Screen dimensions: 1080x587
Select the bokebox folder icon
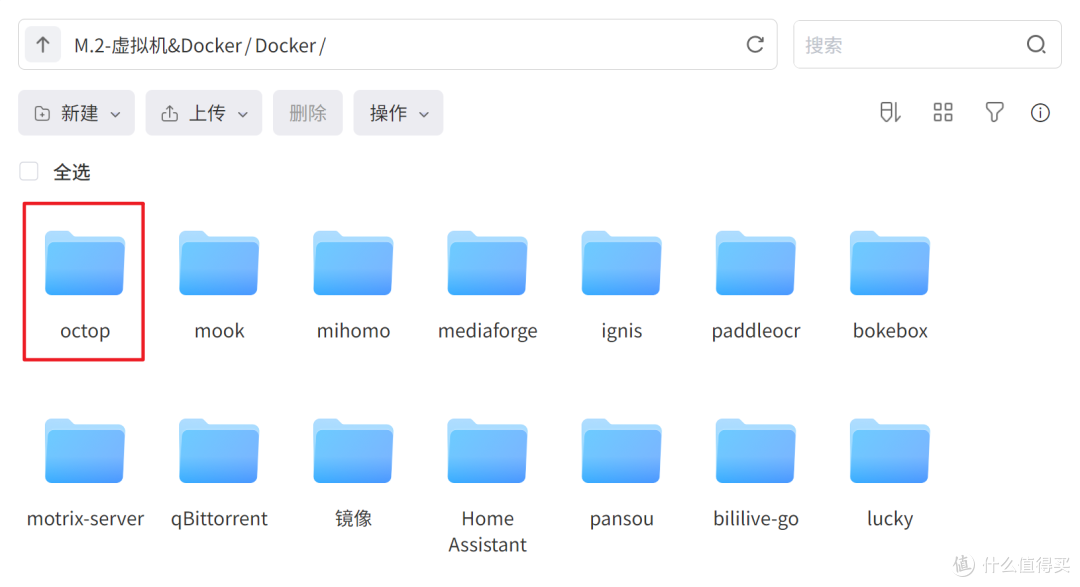click(x=890, y=263)
